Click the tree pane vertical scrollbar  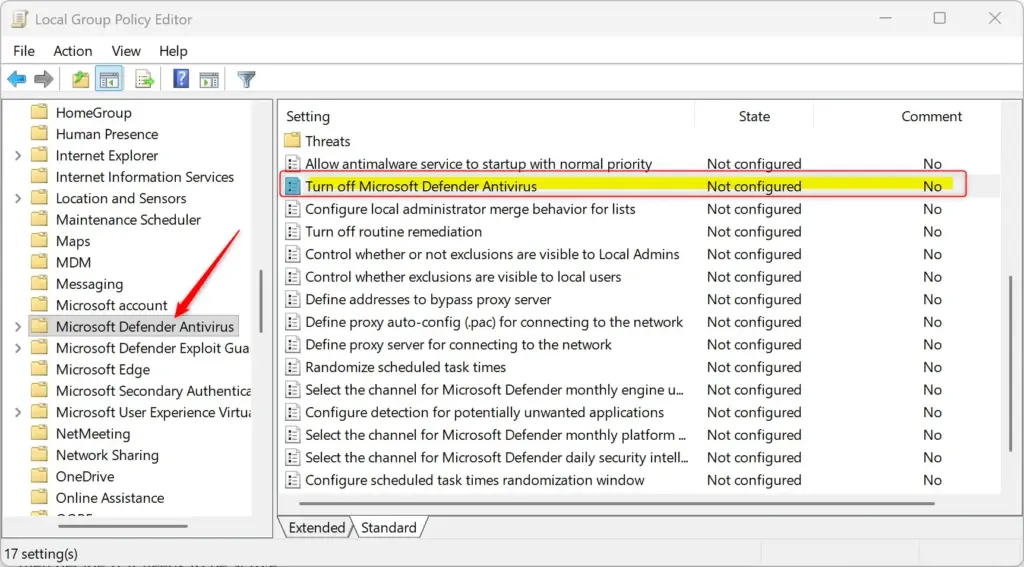pos(261,300)
